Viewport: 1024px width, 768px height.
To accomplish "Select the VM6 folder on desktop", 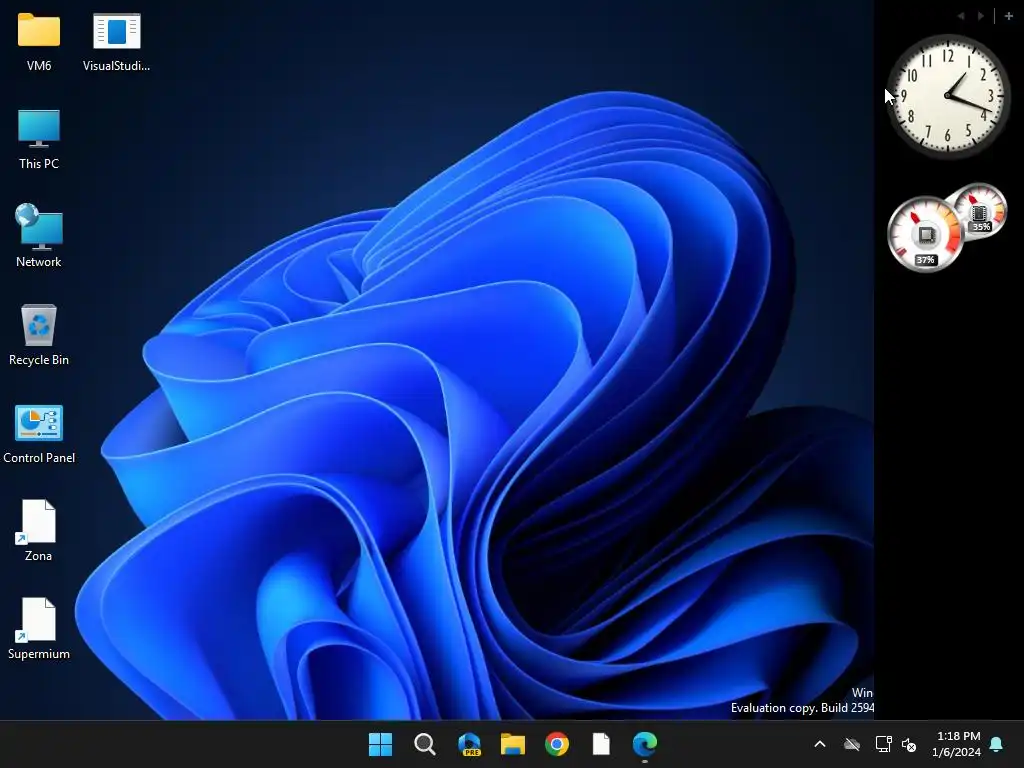I will (x=39, y=40).
